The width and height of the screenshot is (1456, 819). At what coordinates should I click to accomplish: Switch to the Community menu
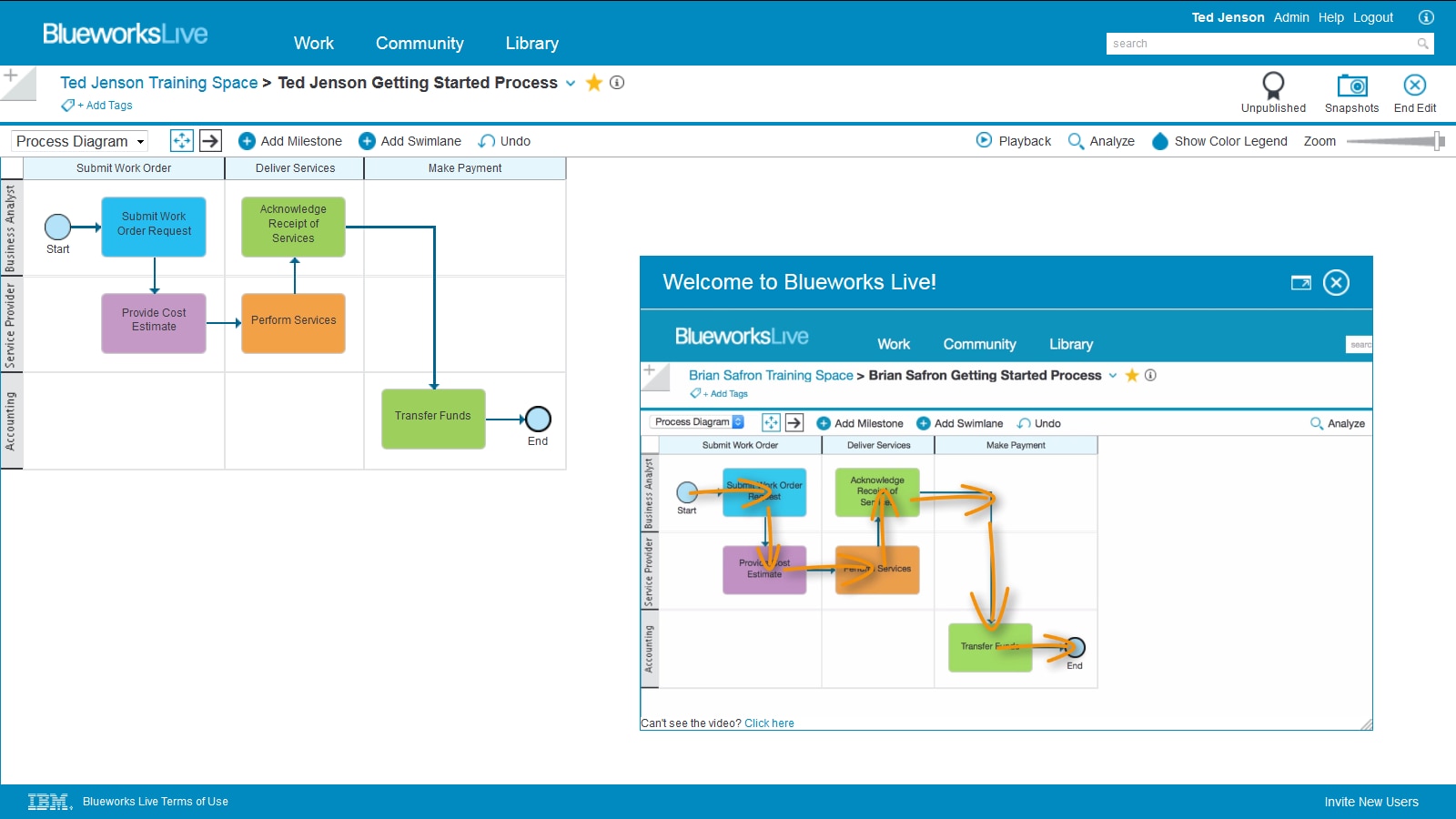click(x=420, y=43)
